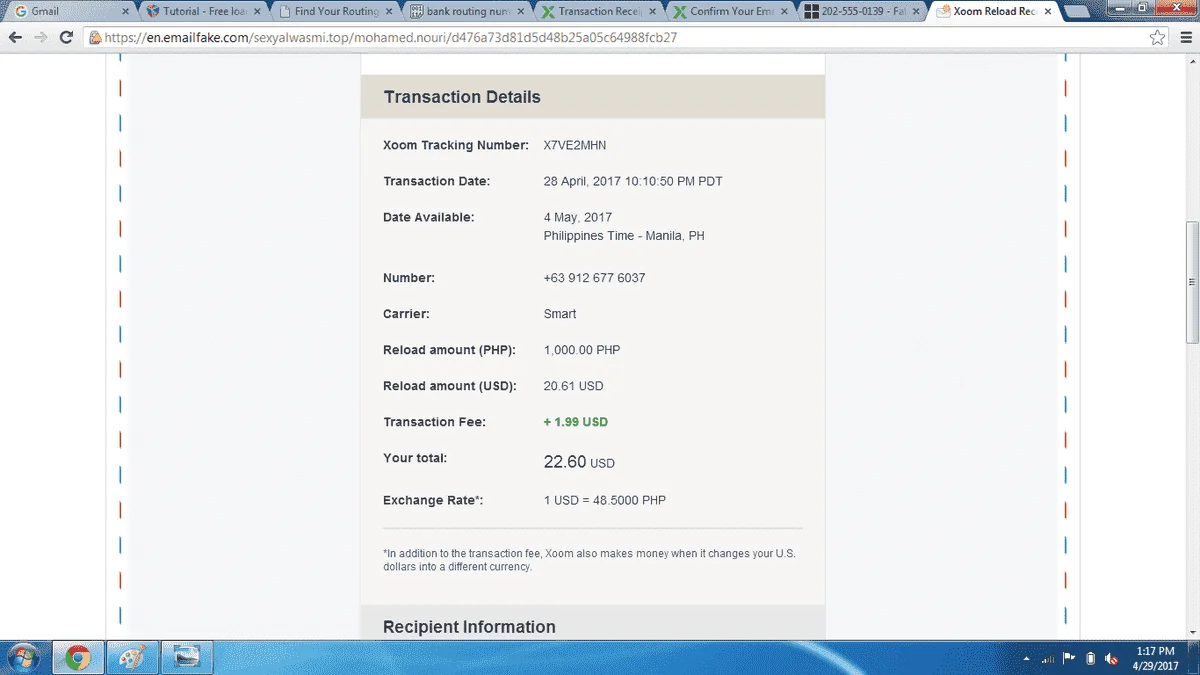Select tracking number X7VE2MHN
The width and height of the screenshot is (1200, 675).
575,145
